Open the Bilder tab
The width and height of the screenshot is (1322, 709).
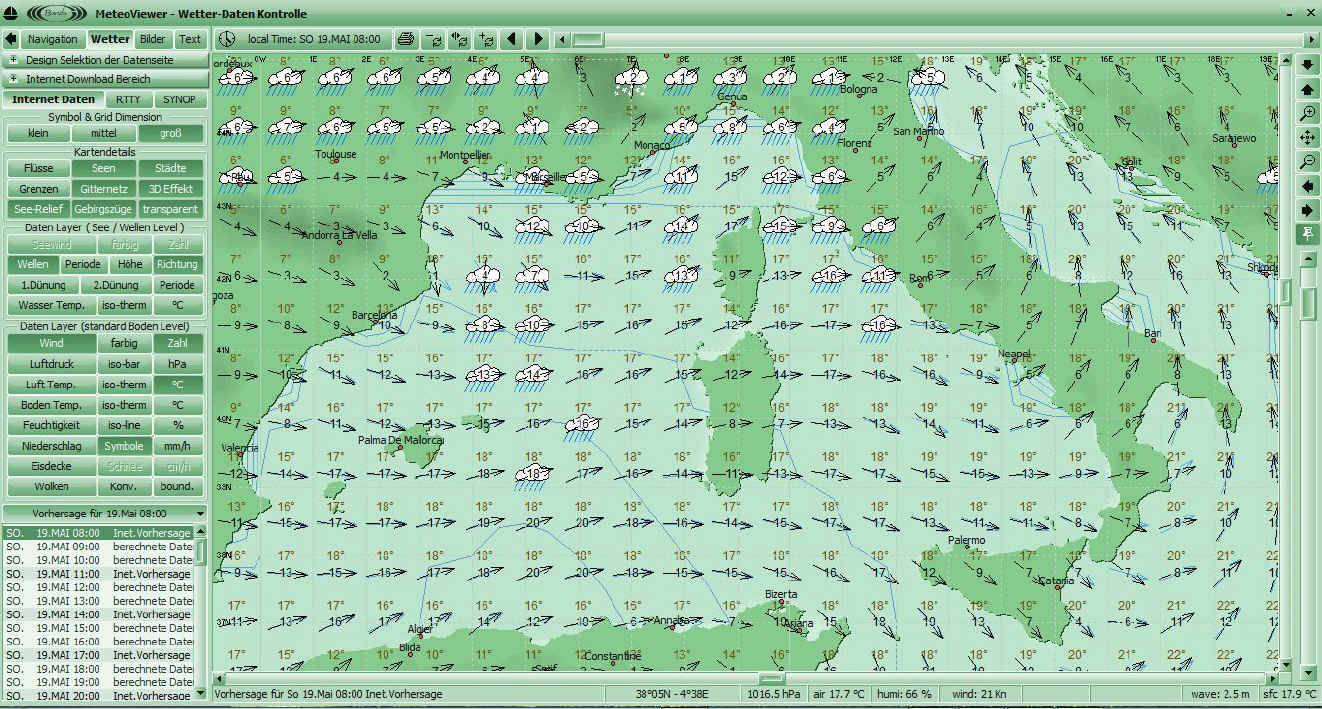pyautogui.click(x=153, y=39)
